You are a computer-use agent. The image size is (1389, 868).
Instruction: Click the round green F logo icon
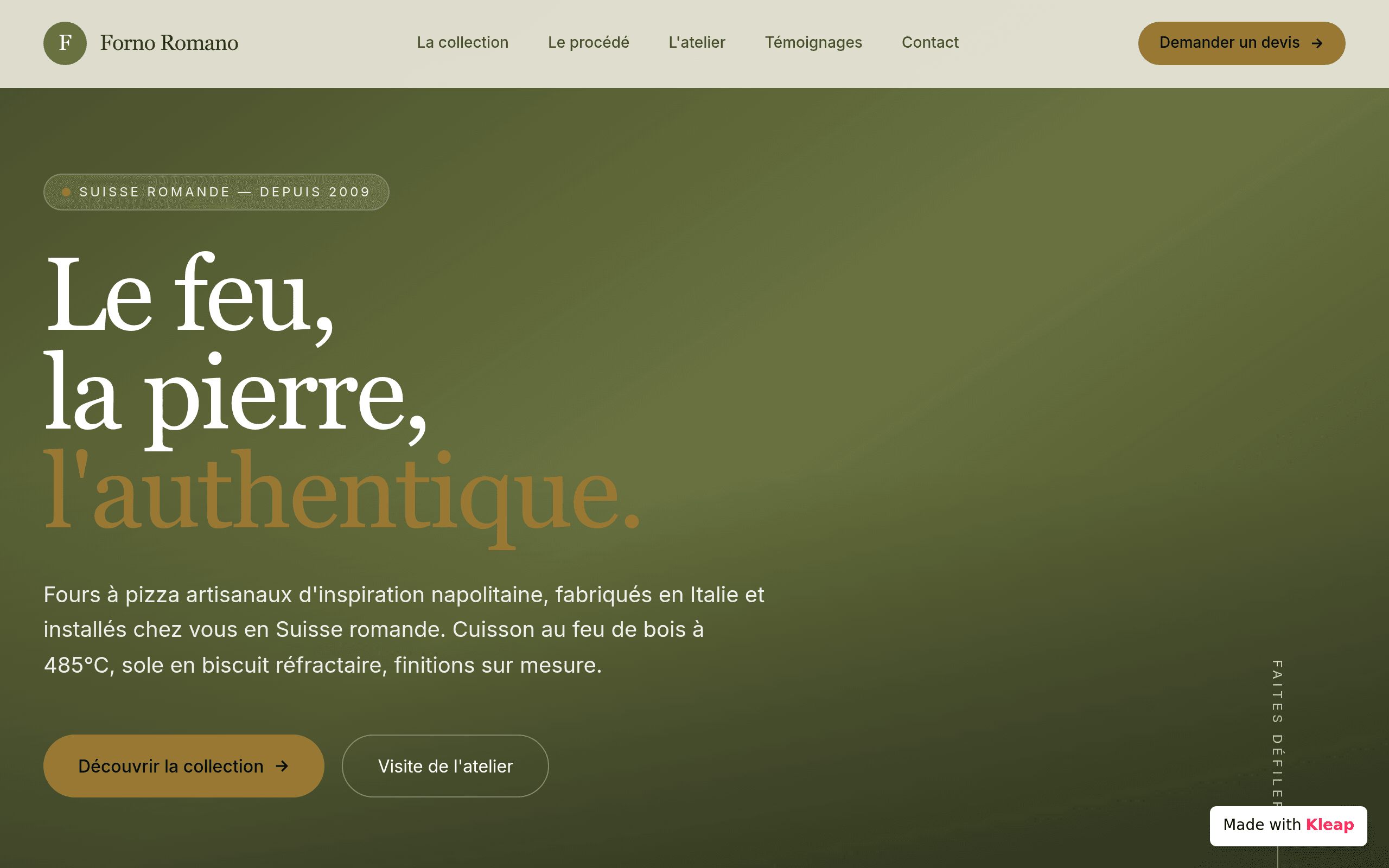[65, 43]
